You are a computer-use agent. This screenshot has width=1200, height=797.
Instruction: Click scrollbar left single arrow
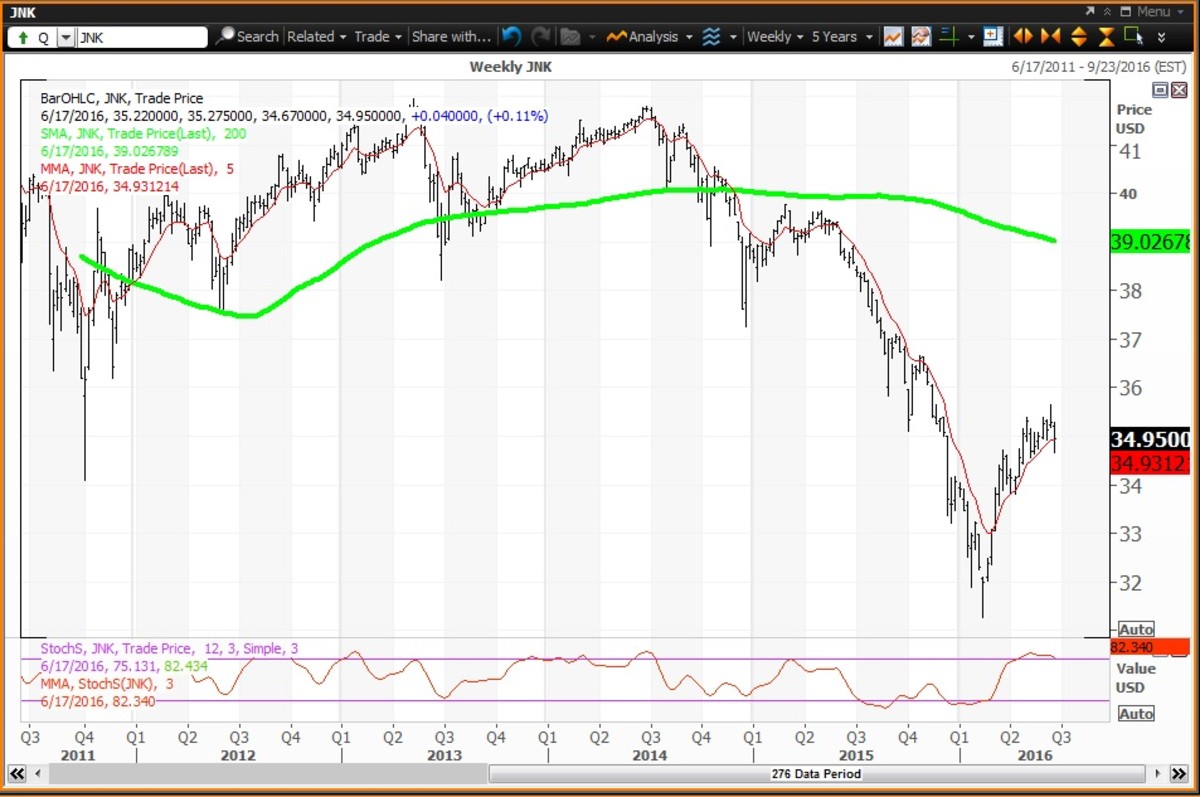[x=38, y=774]
